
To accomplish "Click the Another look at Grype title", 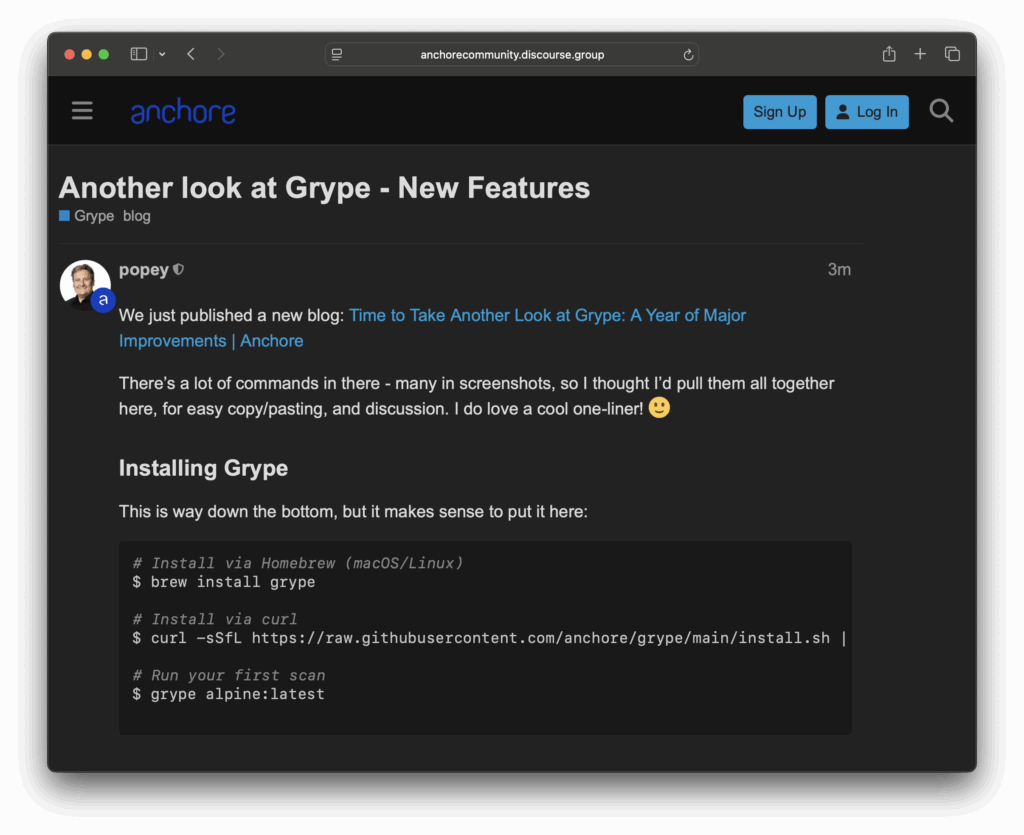I will (325, 188).
